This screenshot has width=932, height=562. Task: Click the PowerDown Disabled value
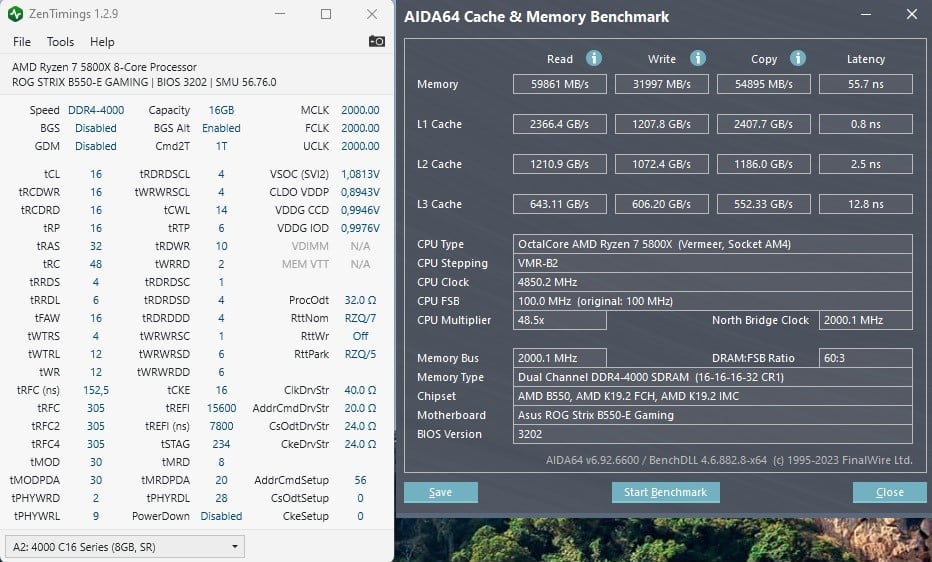coord(221,516)
